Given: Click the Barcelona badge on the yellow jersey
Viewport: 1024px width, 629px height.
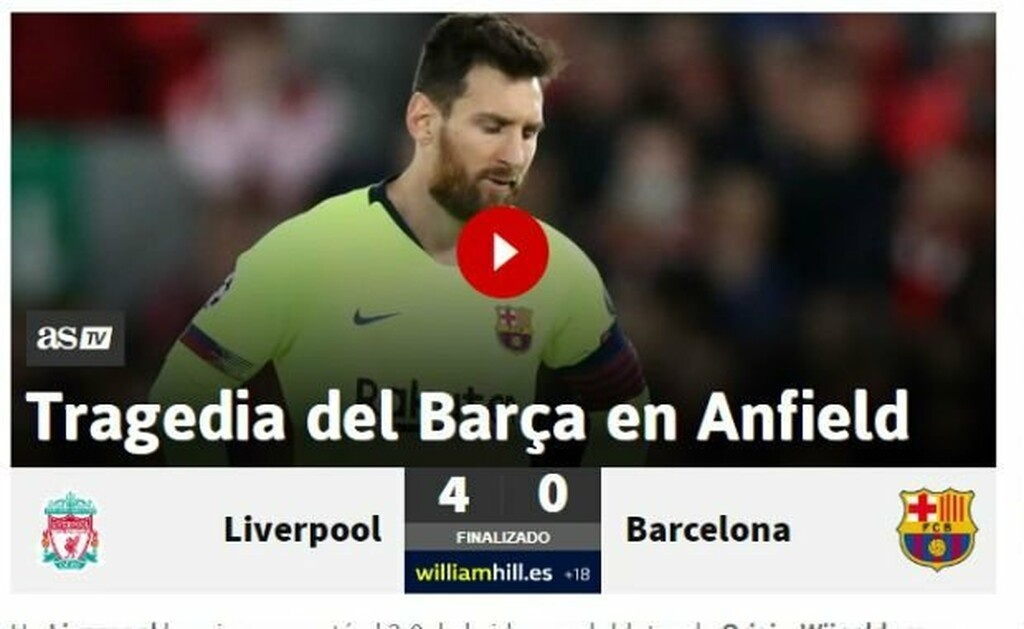Looking at the screenshot, I should (515, 328).
